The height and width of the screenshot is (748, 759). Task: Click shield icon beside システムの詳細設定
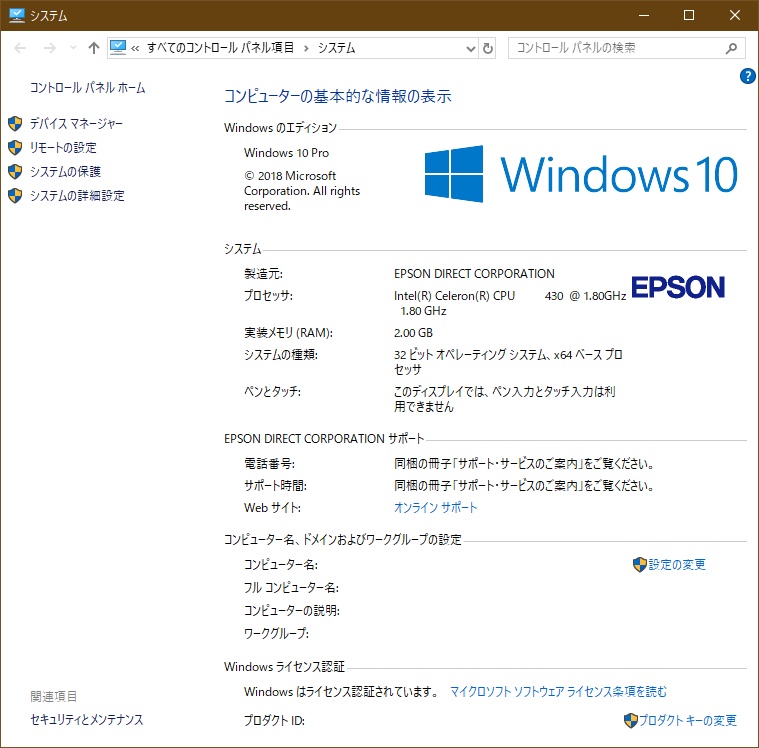coord(15,196)
